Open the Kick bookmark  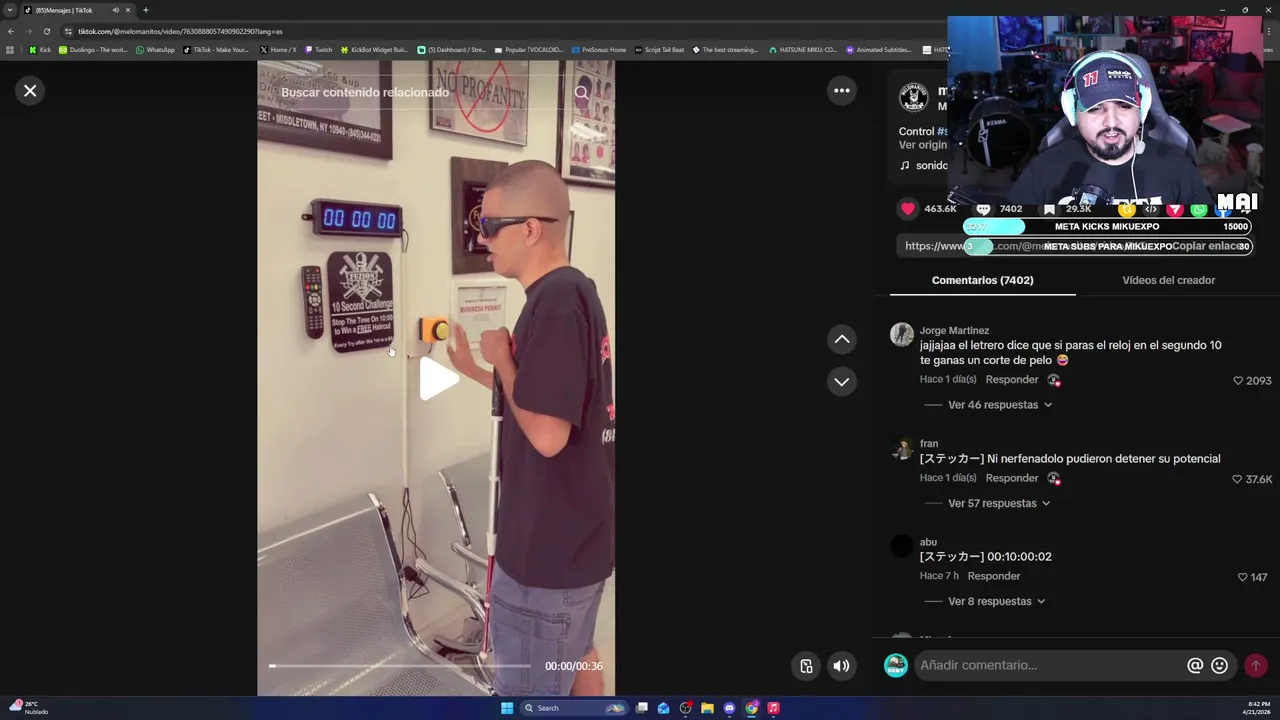coord(40,49)
